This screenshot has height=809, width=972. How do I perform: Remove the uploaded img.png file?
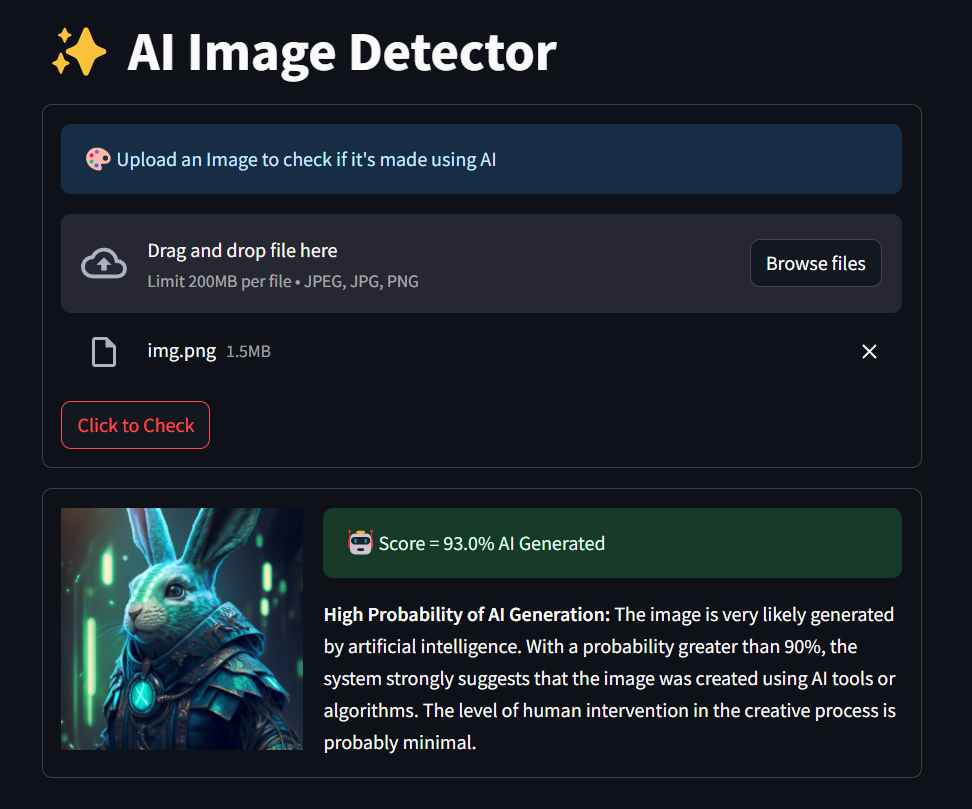pos(869,352)
